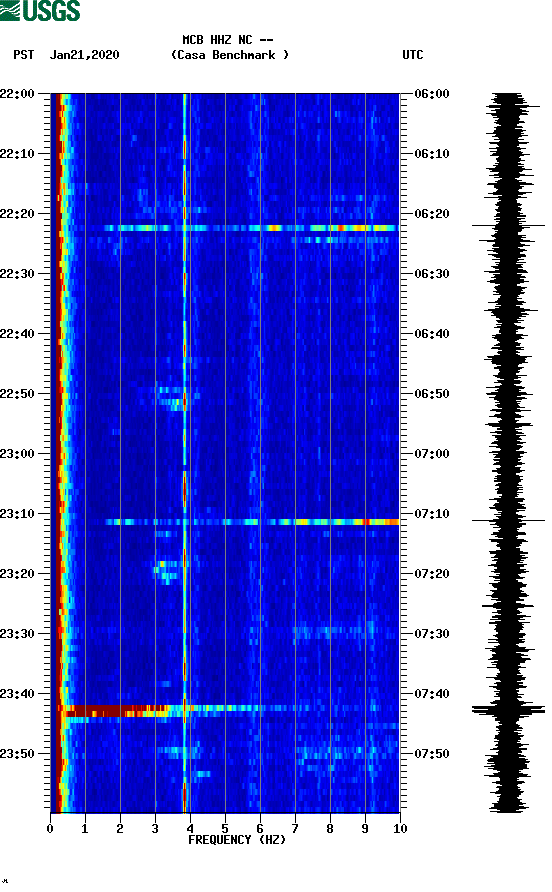Click the 23:50 PST time label
Image resolution: width=552 pixels, height=892 pixels.
[17, 754]
